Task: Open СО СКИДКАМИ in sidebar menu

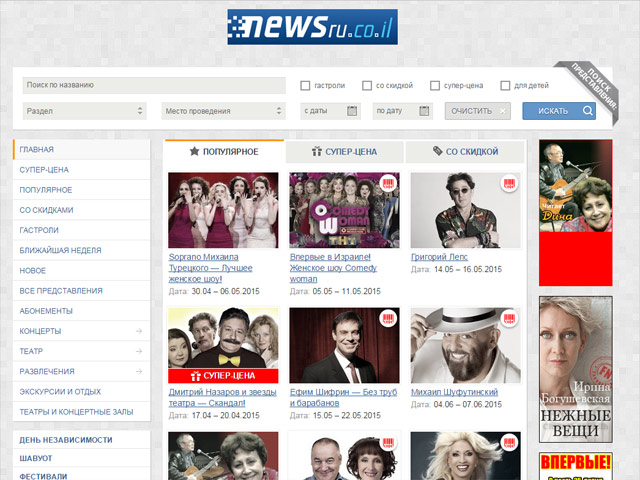Action: coord(82,210)
